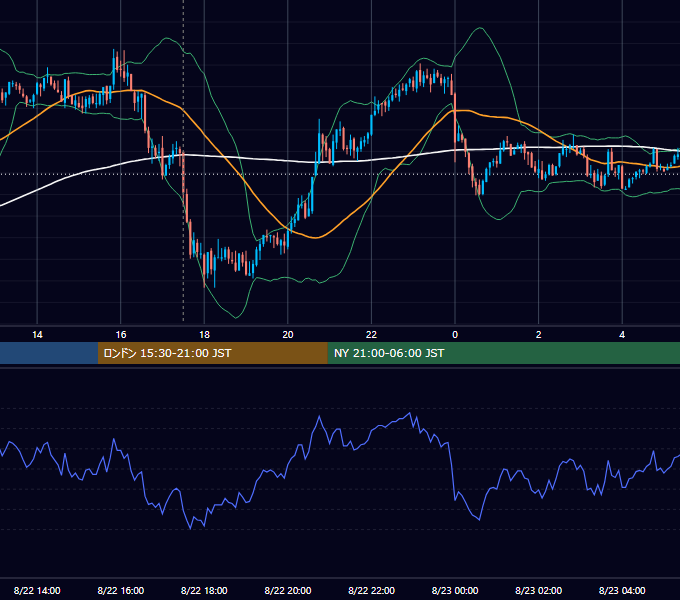Screen dimensions: 680x600
Task: Click the 8/22 14:00 date label
Action: click(x=37, y=590)
